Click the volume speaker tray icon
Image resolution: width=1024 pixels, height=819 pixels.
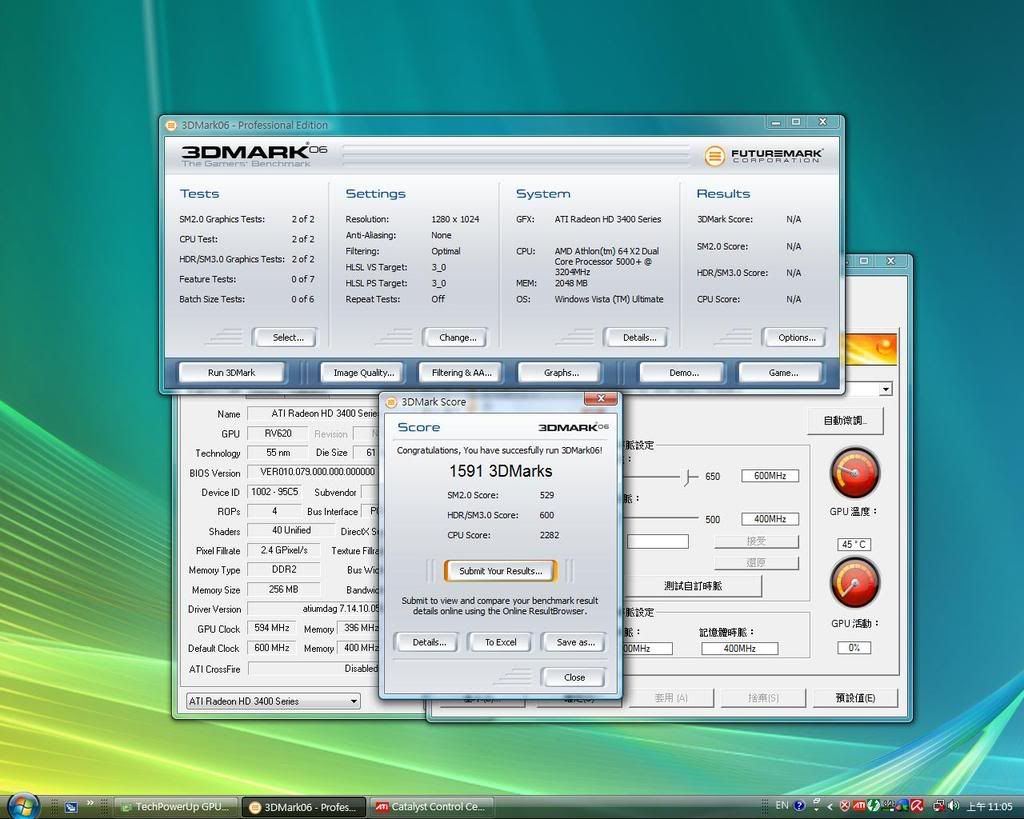coord(953,806)
